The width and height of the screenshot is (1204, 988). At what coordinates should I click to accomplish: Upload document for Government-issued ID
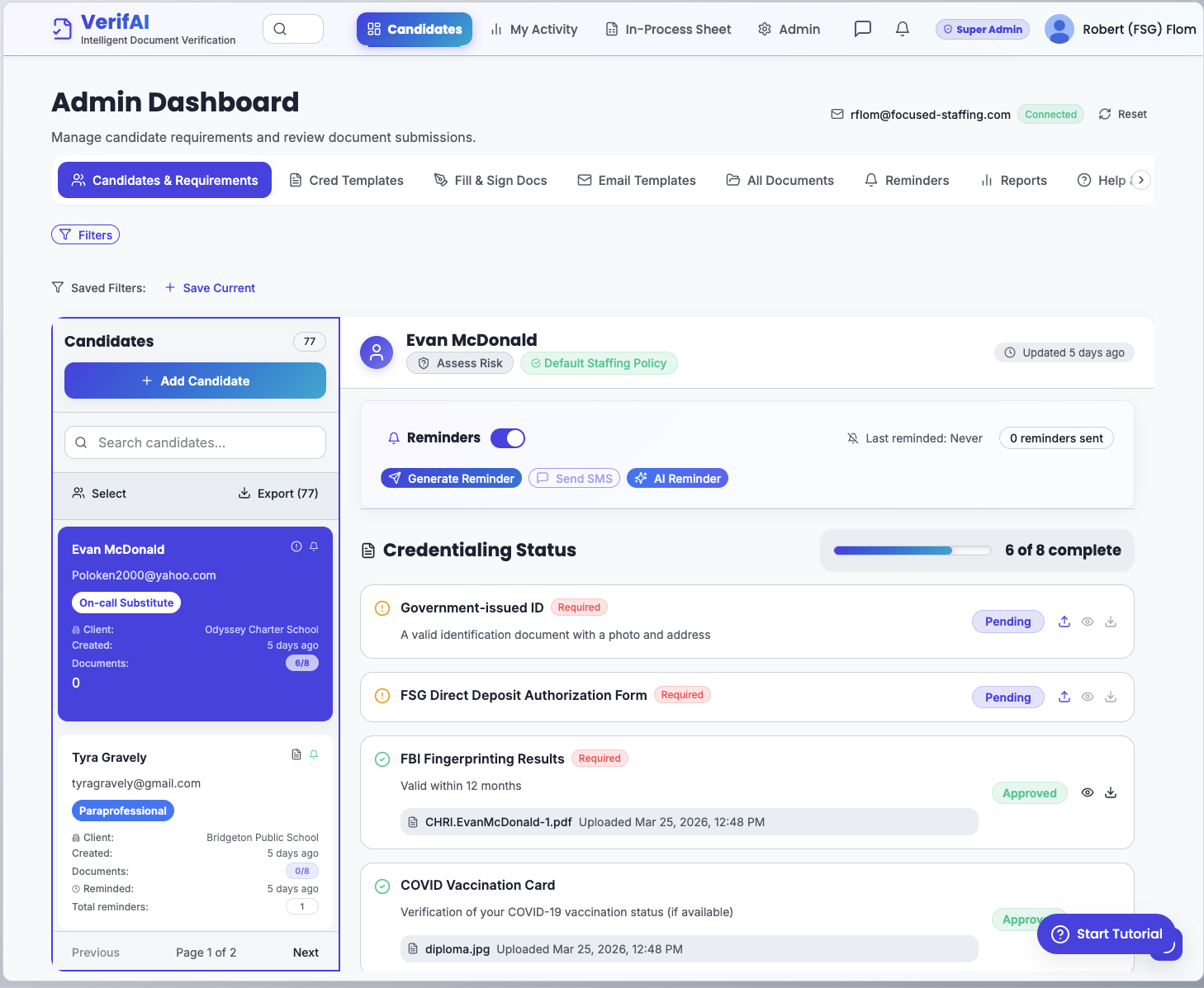(x=1064, y=622)
